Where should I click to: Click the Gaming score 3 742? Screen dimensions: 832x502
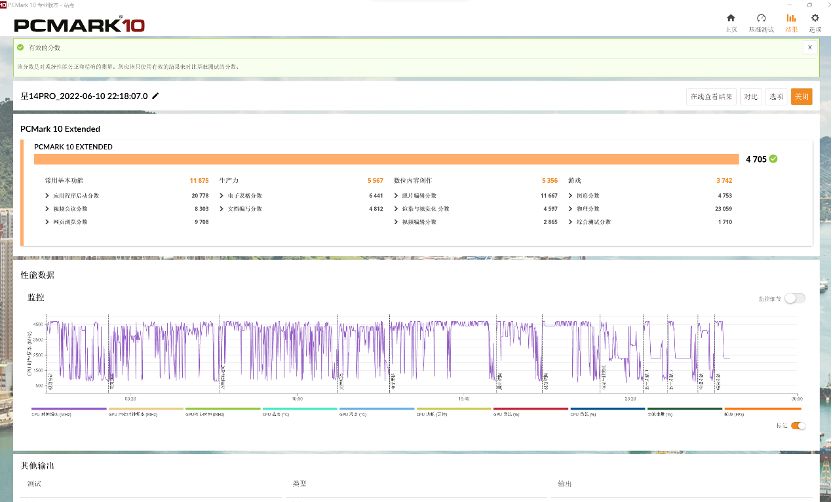click(724, 180)
